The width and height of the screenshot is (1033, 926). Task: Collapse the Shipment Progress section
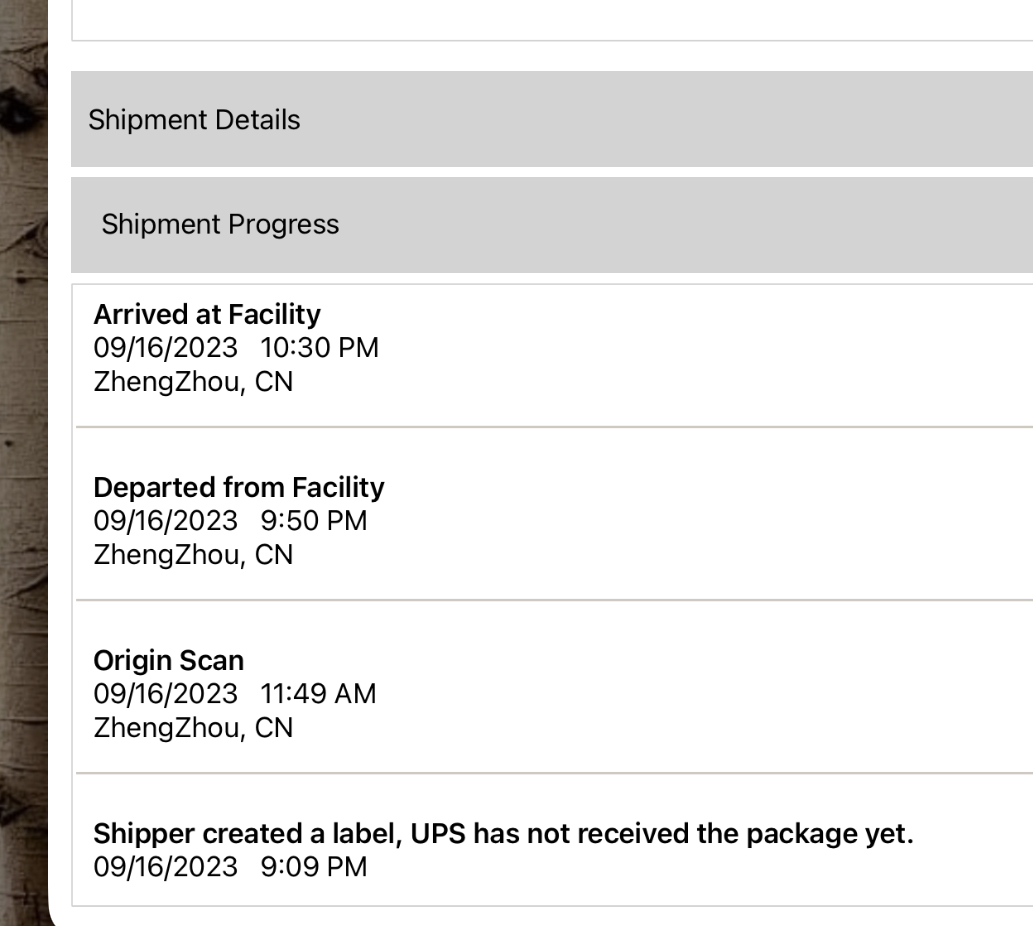[220, 224]
